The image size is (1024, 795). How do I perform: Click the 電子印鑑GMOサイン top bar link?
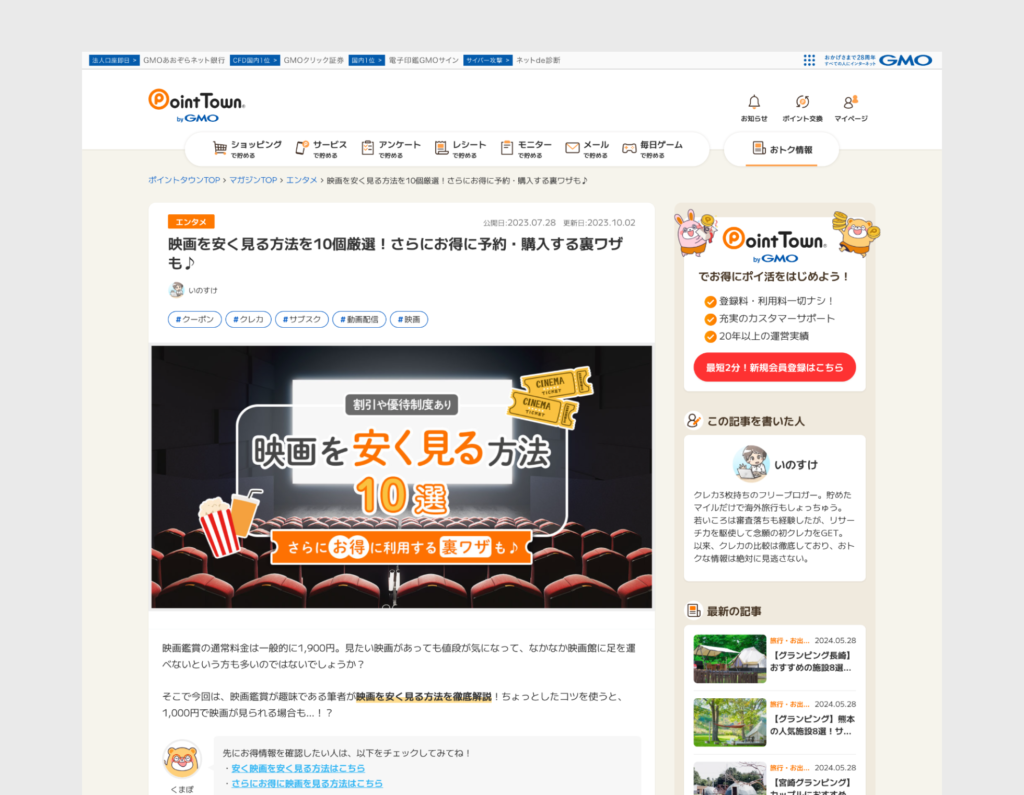pos(424,60)
